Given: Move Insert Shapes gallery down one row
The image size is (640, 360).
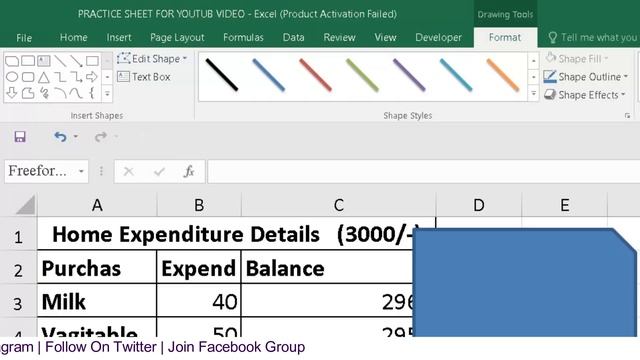Looking at the screenshot, I should point(107,77).
